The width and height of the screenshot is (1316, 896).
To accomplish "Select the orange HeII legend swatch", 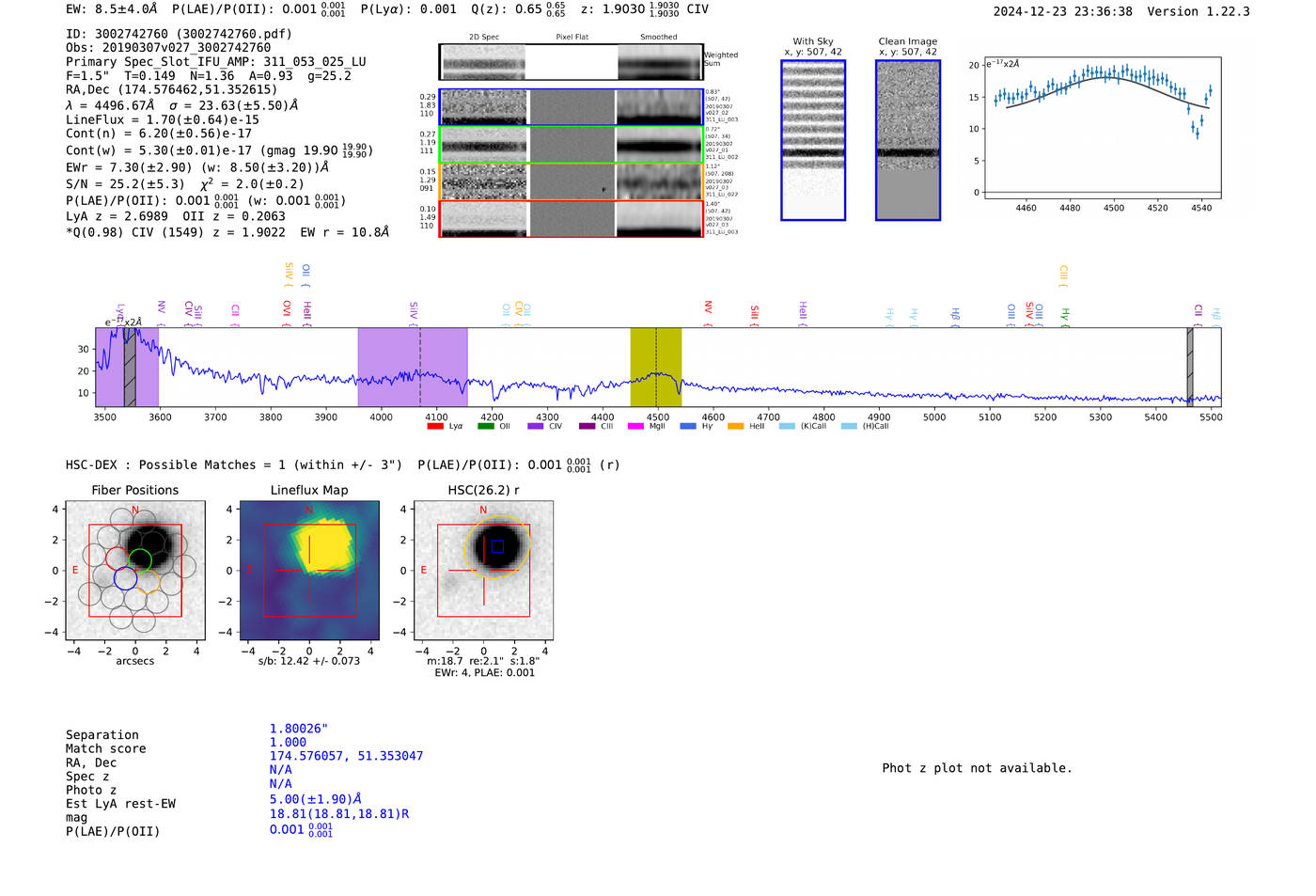I will coord(735,426).
